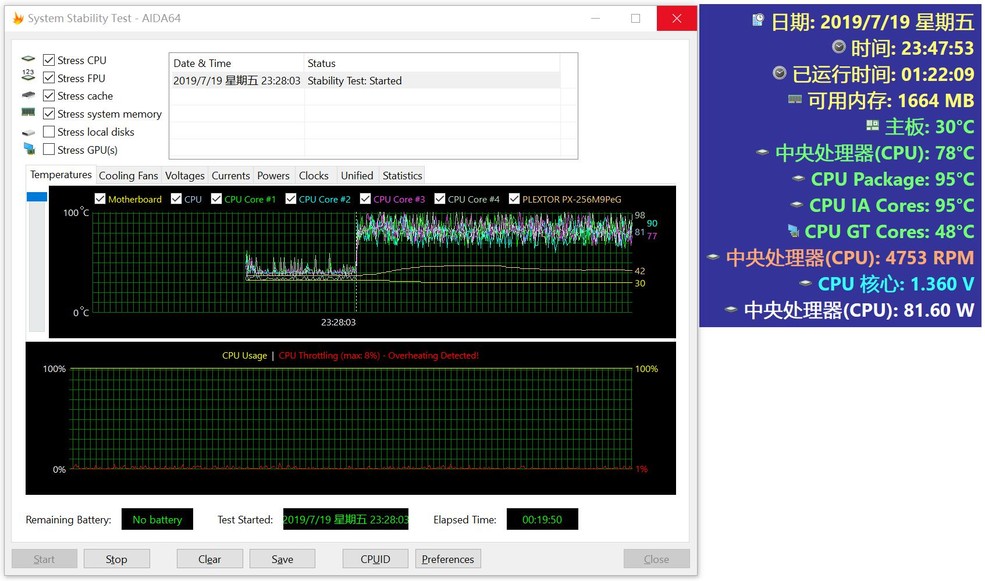Image resolution: width=985 pixels, height=581 pixels.
Task: Click the Date & Time column header
Action: click(236, 63)
